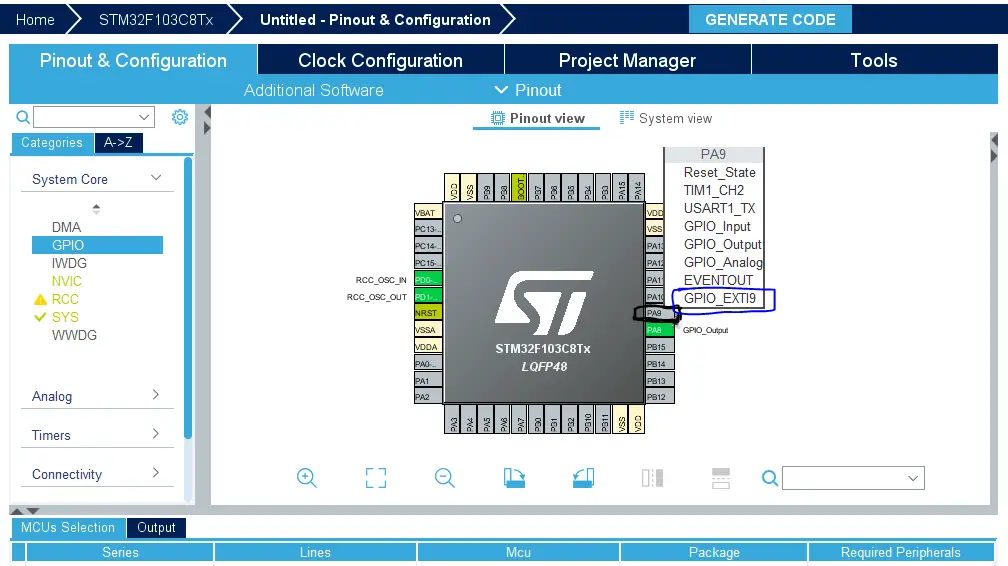Click the category search magnifier icon
The image size is (1008, 566).
(x=22, y=117)
